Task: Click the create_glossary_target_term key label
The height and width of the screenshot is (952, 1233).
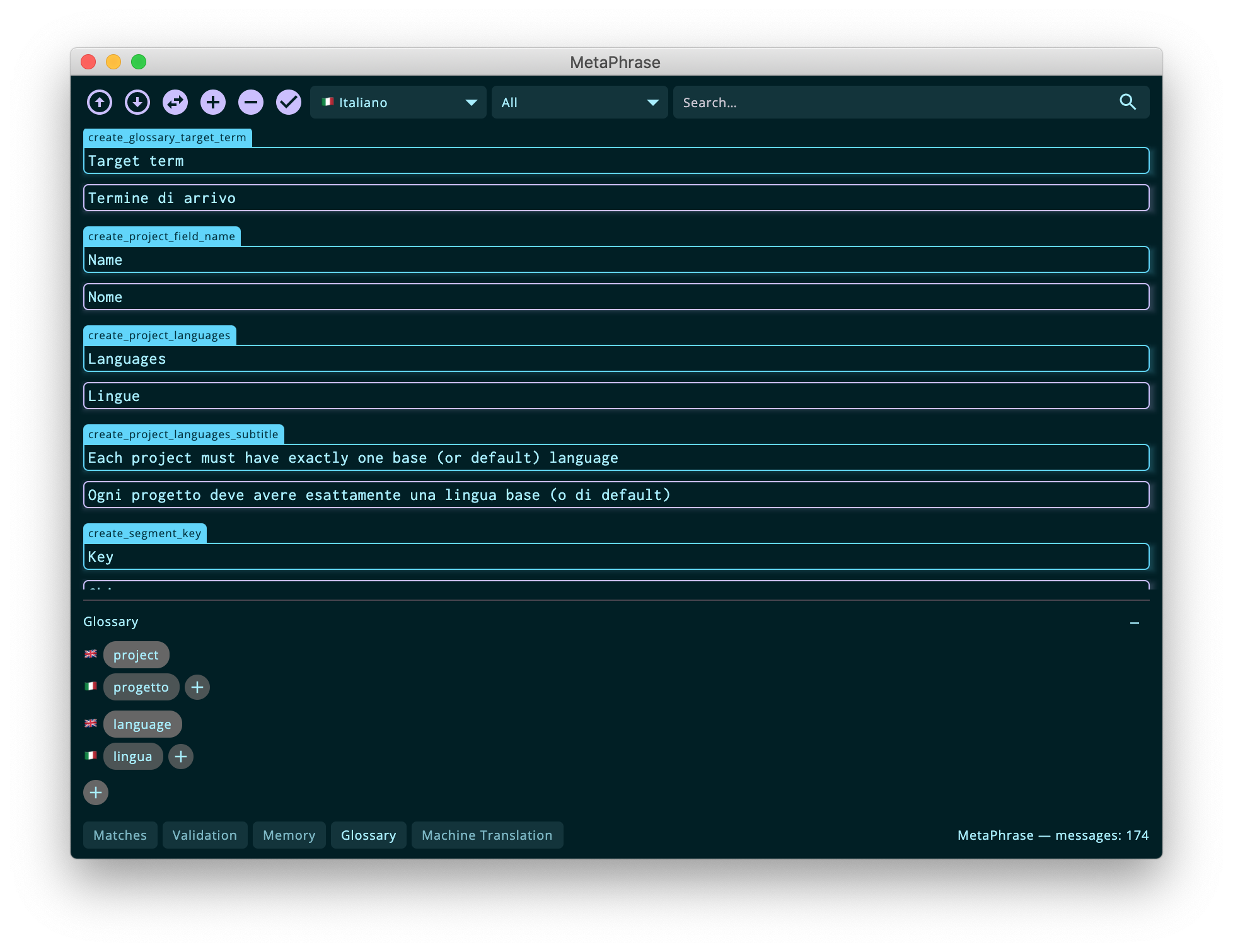Action: click(x=168, y=137)
